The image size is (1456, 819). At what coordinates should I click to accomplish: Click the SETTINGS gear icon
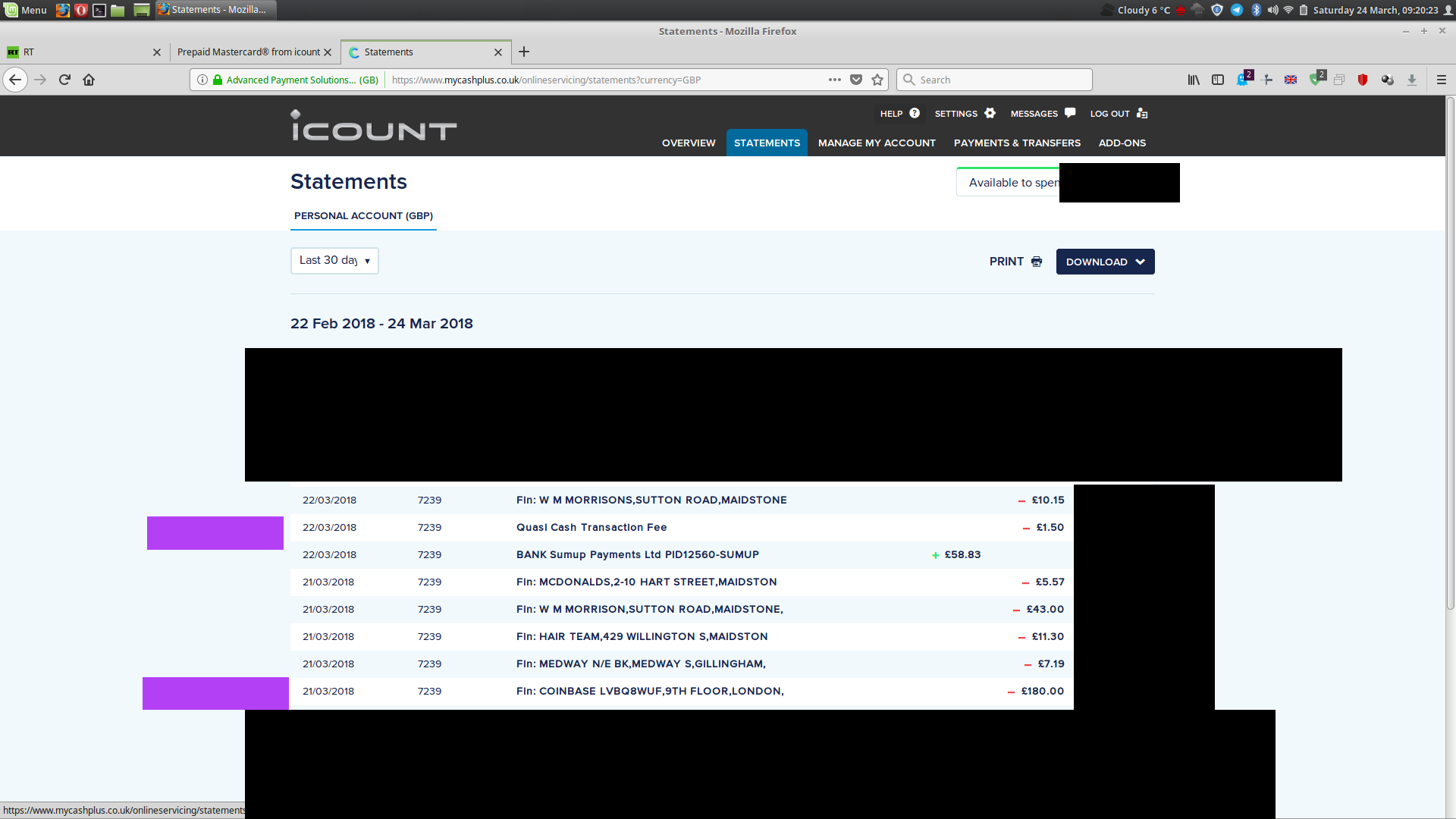click(990, 113)
